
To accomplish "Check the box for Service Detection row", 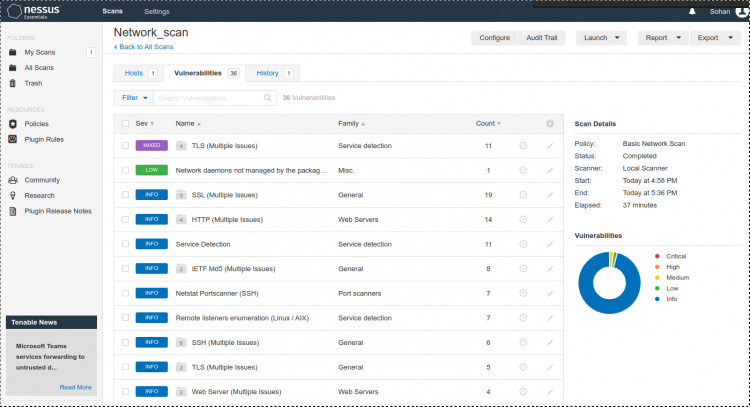I will coord(125,244).
